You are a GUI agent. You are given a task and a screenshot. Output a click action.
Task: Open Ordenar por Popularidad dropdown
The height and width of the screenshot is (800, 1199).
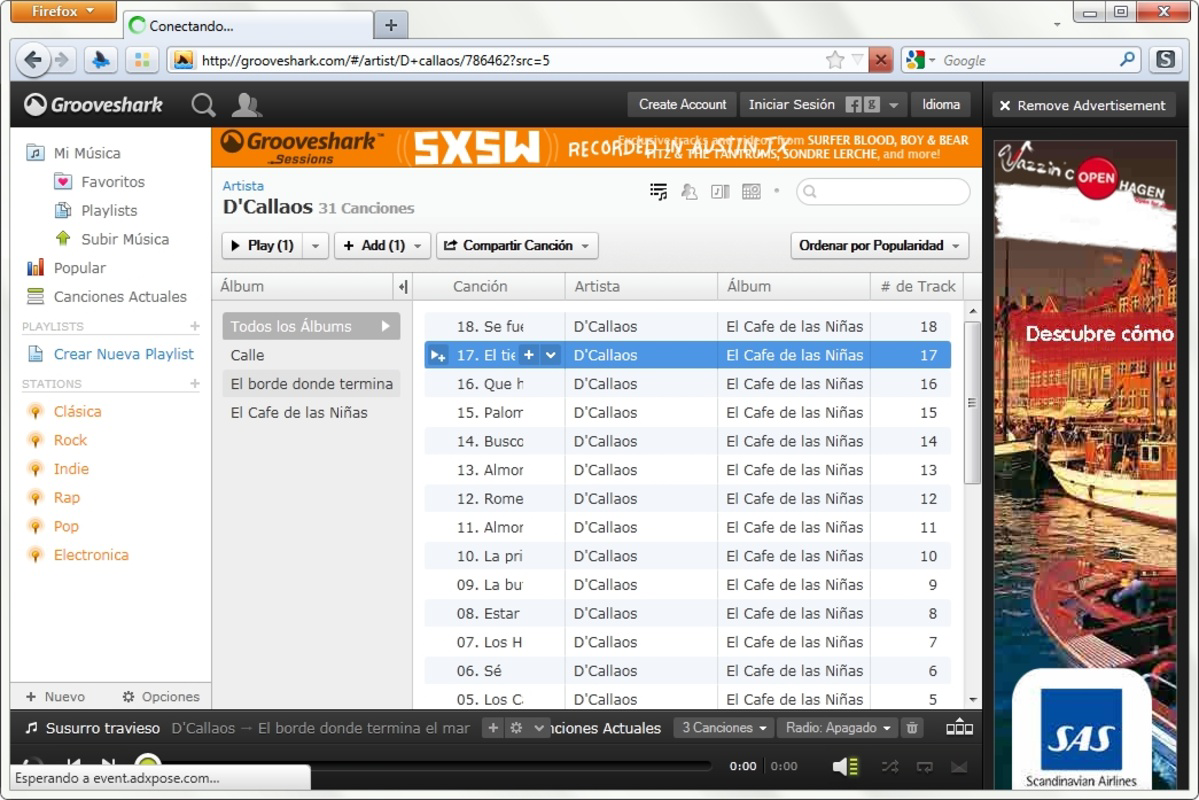pos(879,246)
